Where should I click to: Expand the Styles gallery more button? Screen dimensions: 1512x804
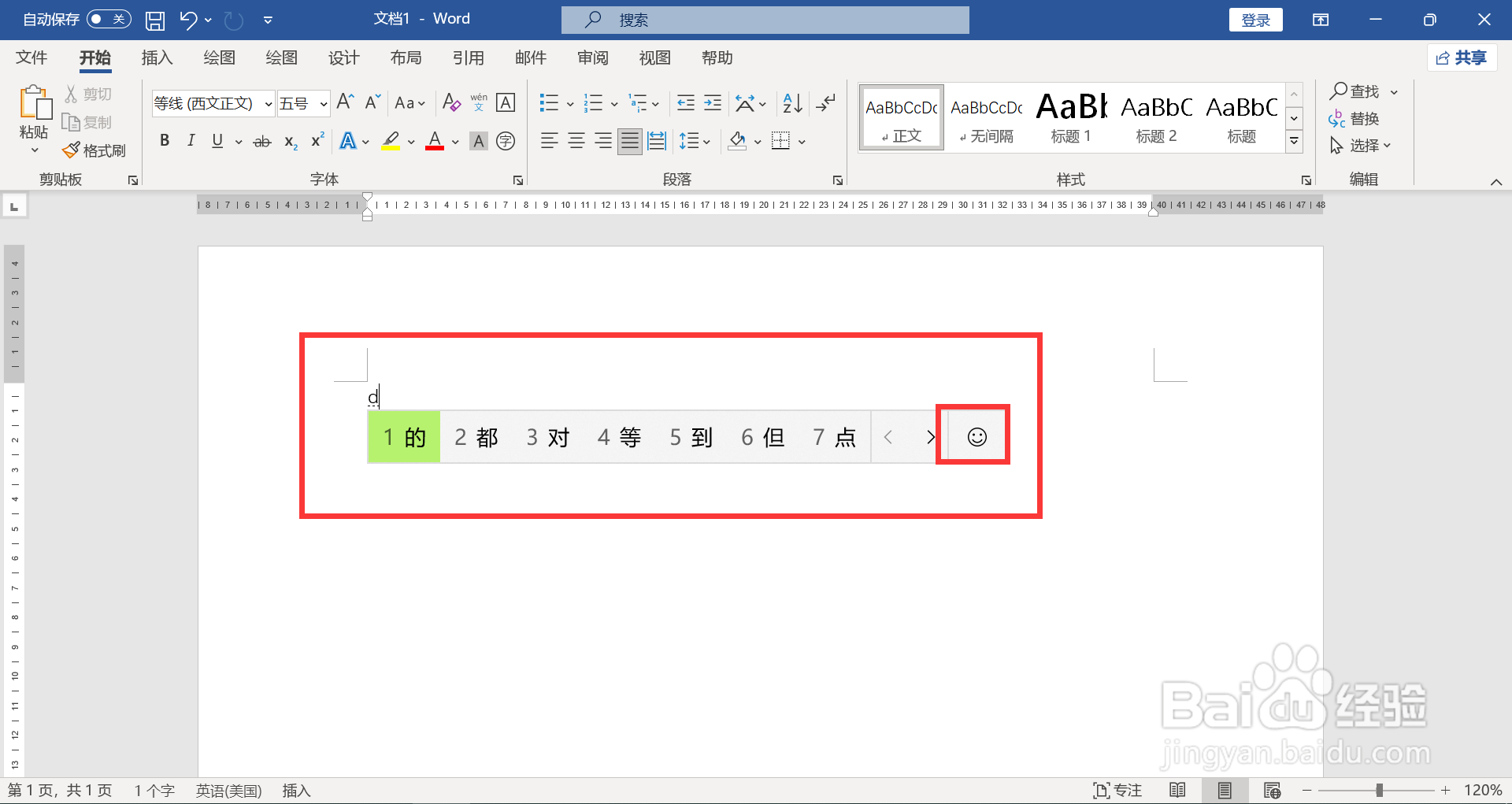pos(1294,142)
